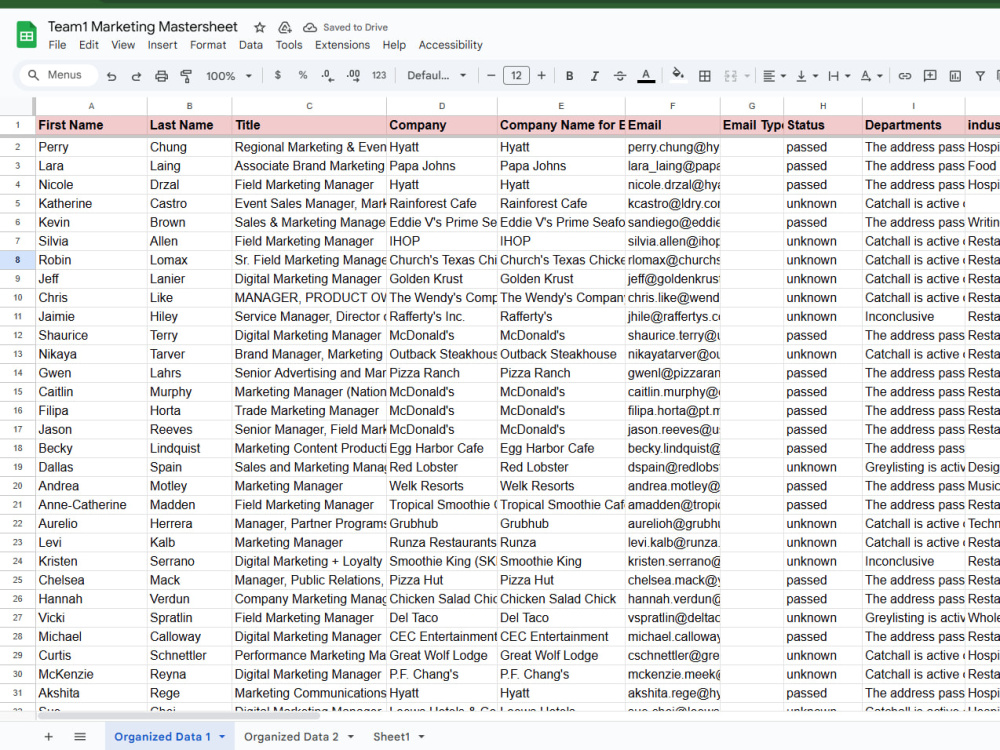Open the font family dropdown

coord(436,76)
